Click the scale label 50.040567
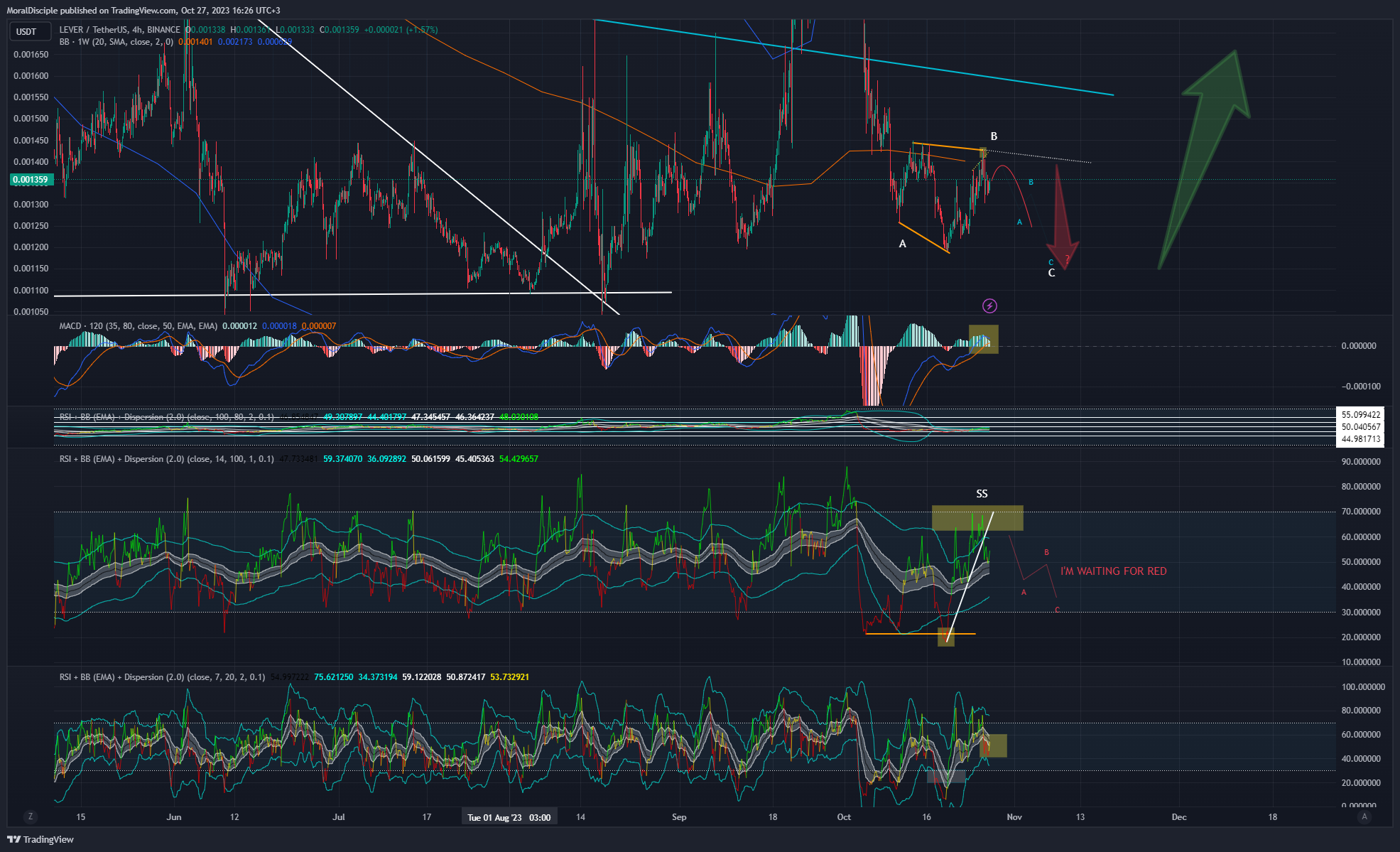The width and height of the screenshot is (1400, 852). pyautogui.click(x=1361, y=427)
